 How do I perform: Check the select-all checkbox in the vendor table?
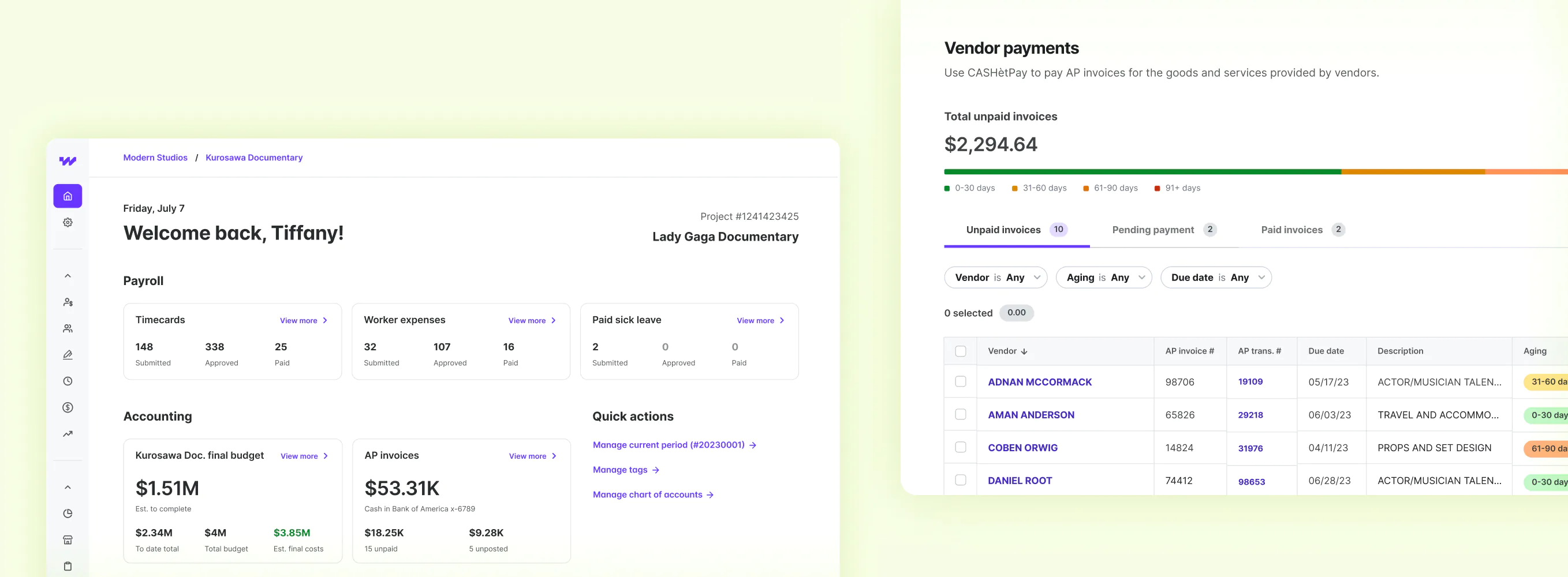[x=961, y=351]
